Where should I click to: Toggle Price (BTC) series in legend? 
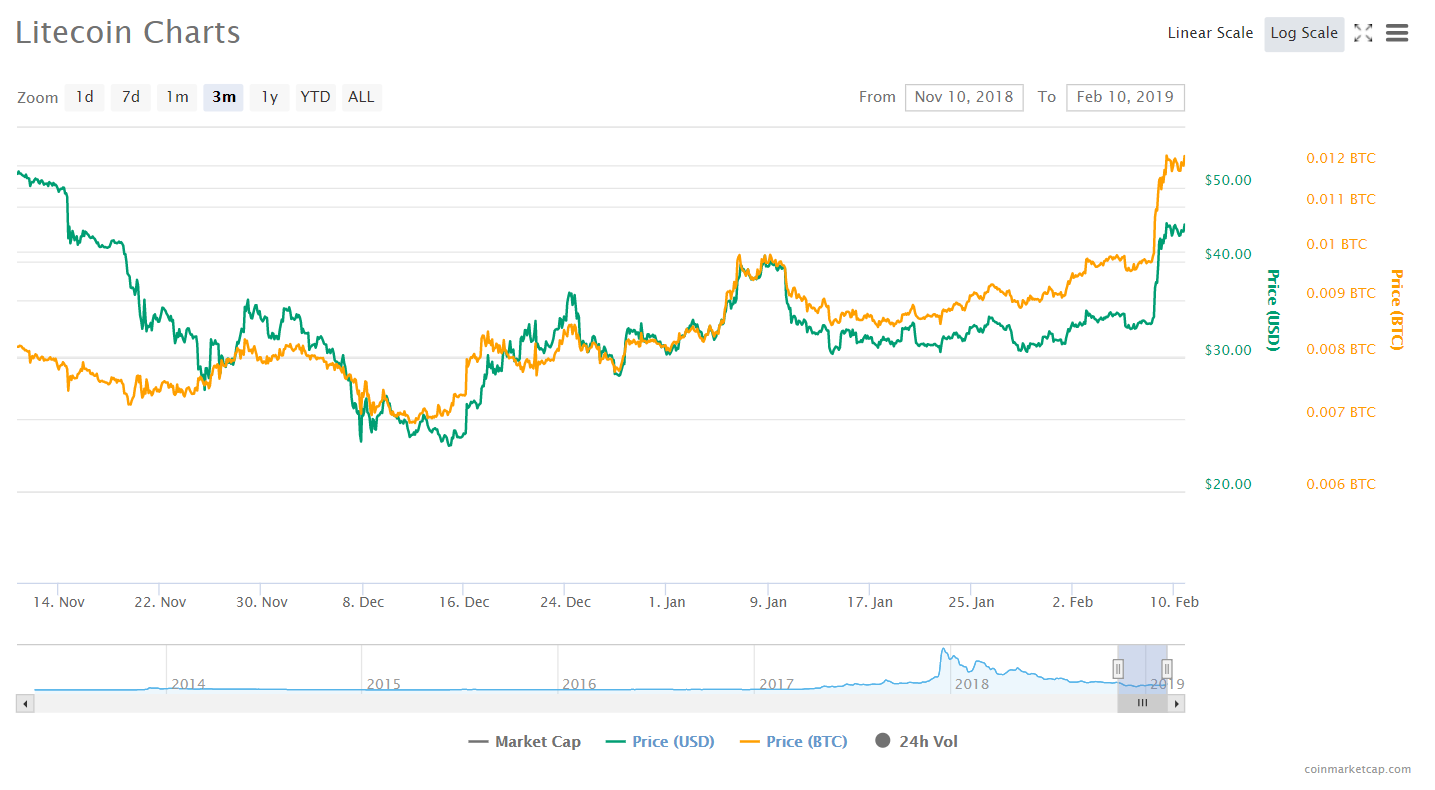(794, 741)
